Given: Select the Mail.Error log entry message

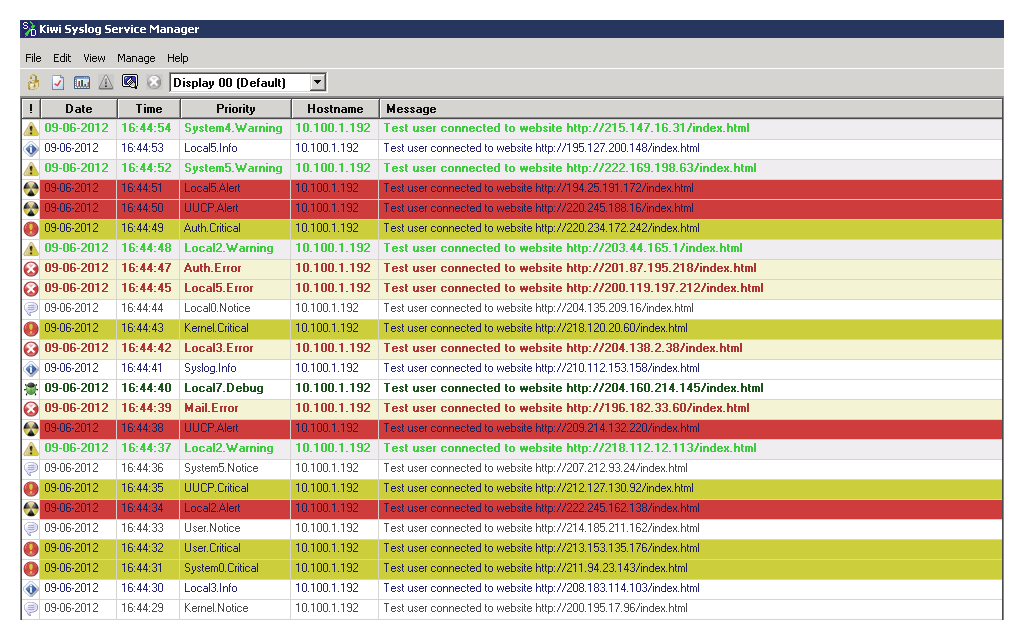Looking at the screenshot, I should [x=566, y=408].
